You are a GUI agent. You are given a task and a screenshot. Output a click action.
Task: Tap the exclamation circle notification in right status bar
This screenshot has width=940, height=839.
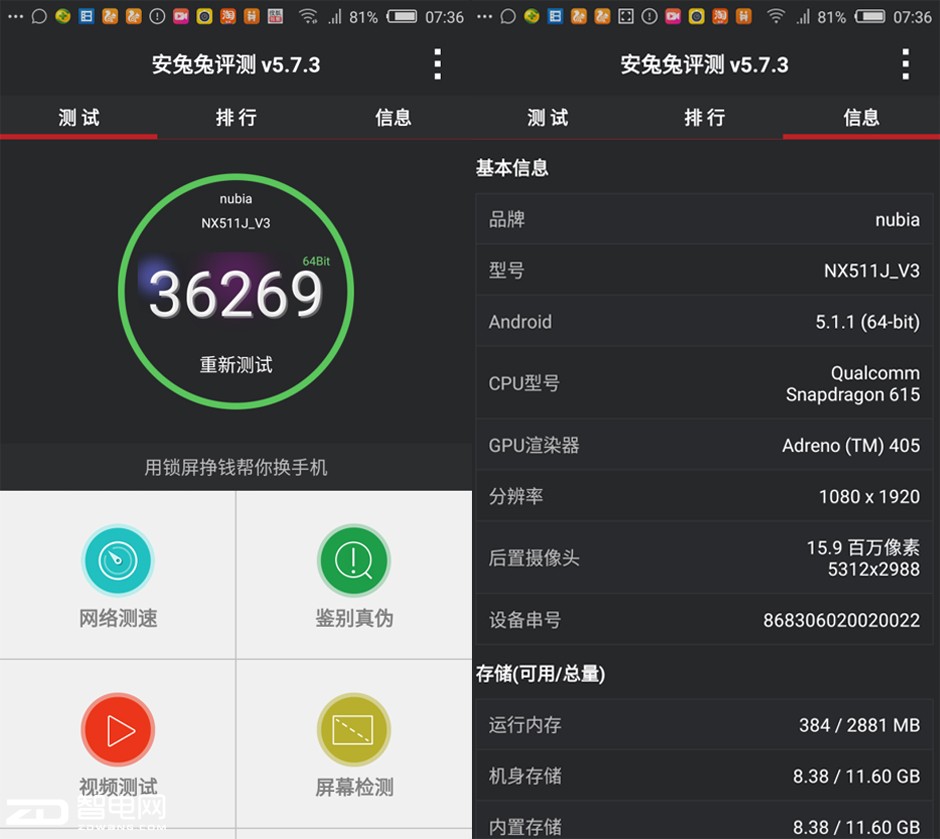click(649, 16)
